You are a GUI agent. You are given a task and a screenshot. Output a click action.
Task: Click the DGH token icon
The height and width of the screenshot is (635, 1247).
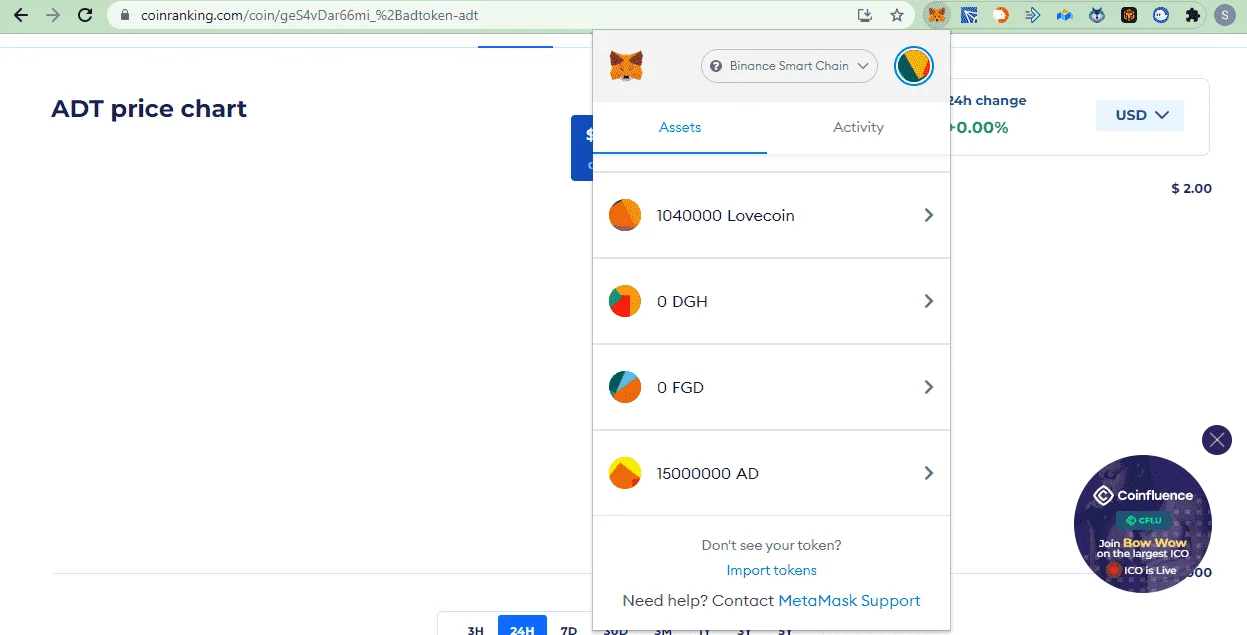pyautogui.click(x=625, y=301)
